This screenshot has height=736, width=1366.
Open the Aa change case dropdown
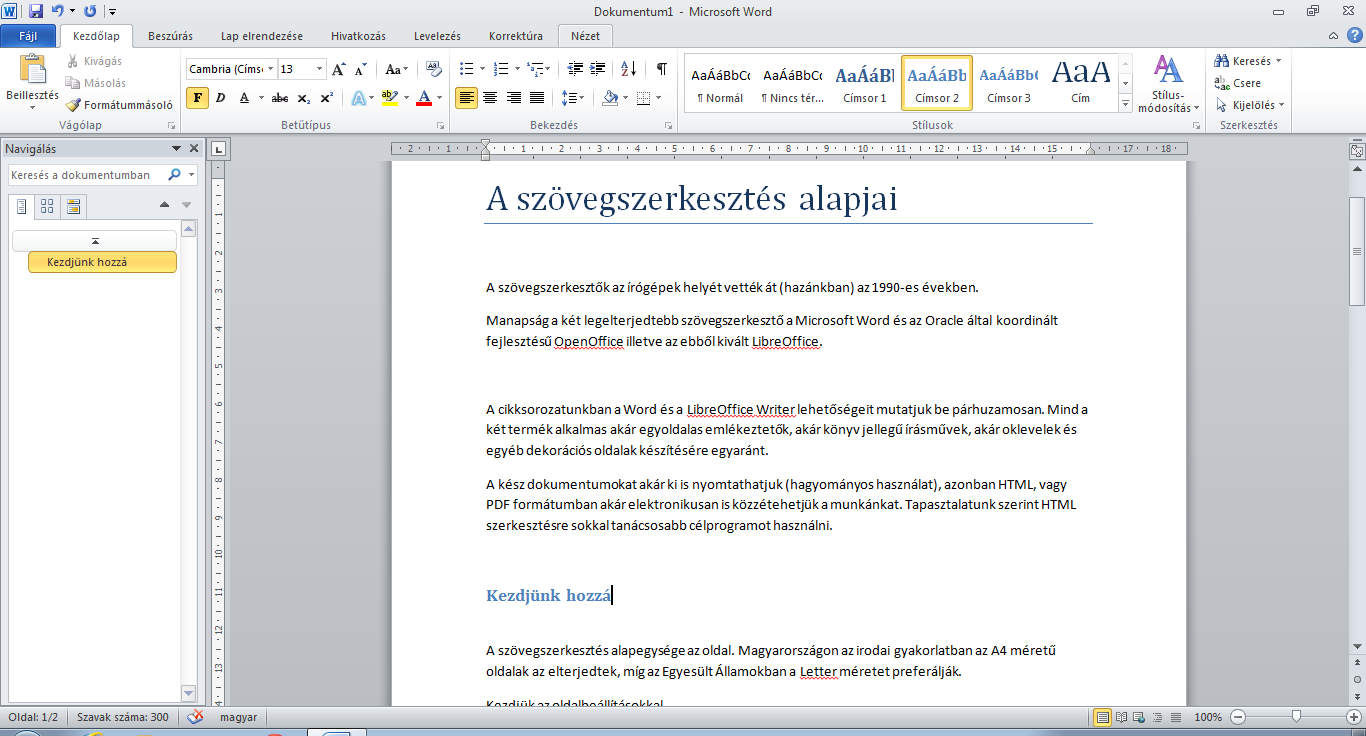click(397, 69)
